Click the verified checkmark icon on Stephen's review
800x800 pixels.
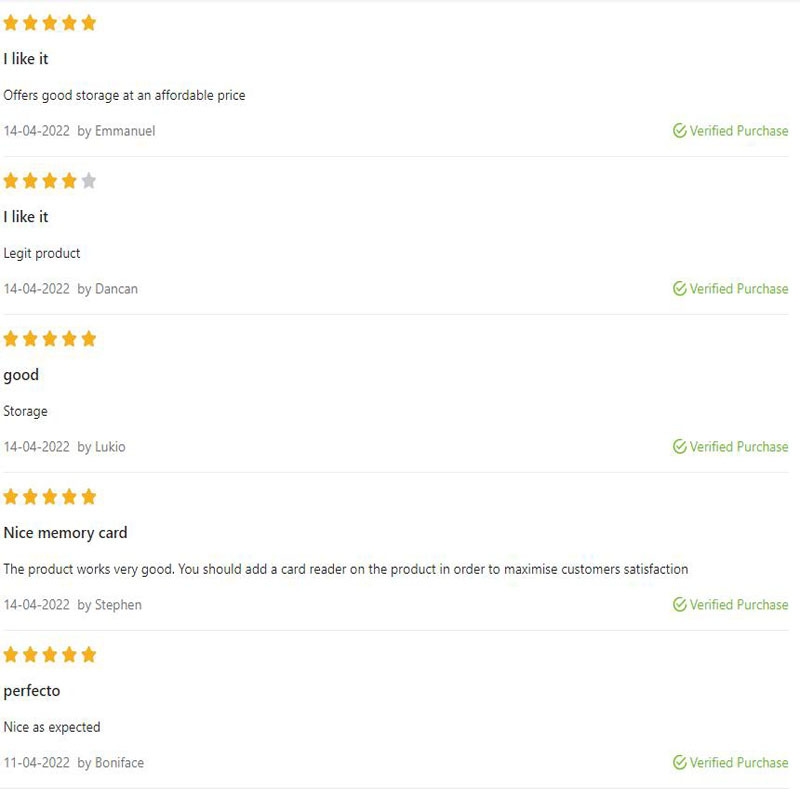[x=680, y=605]
